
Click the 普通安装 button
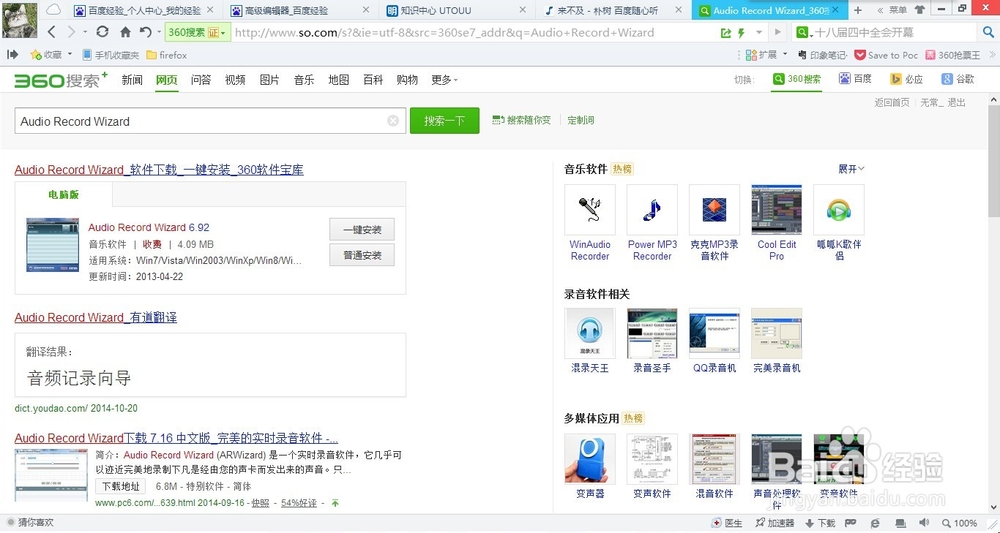click(x=362, y=255)
